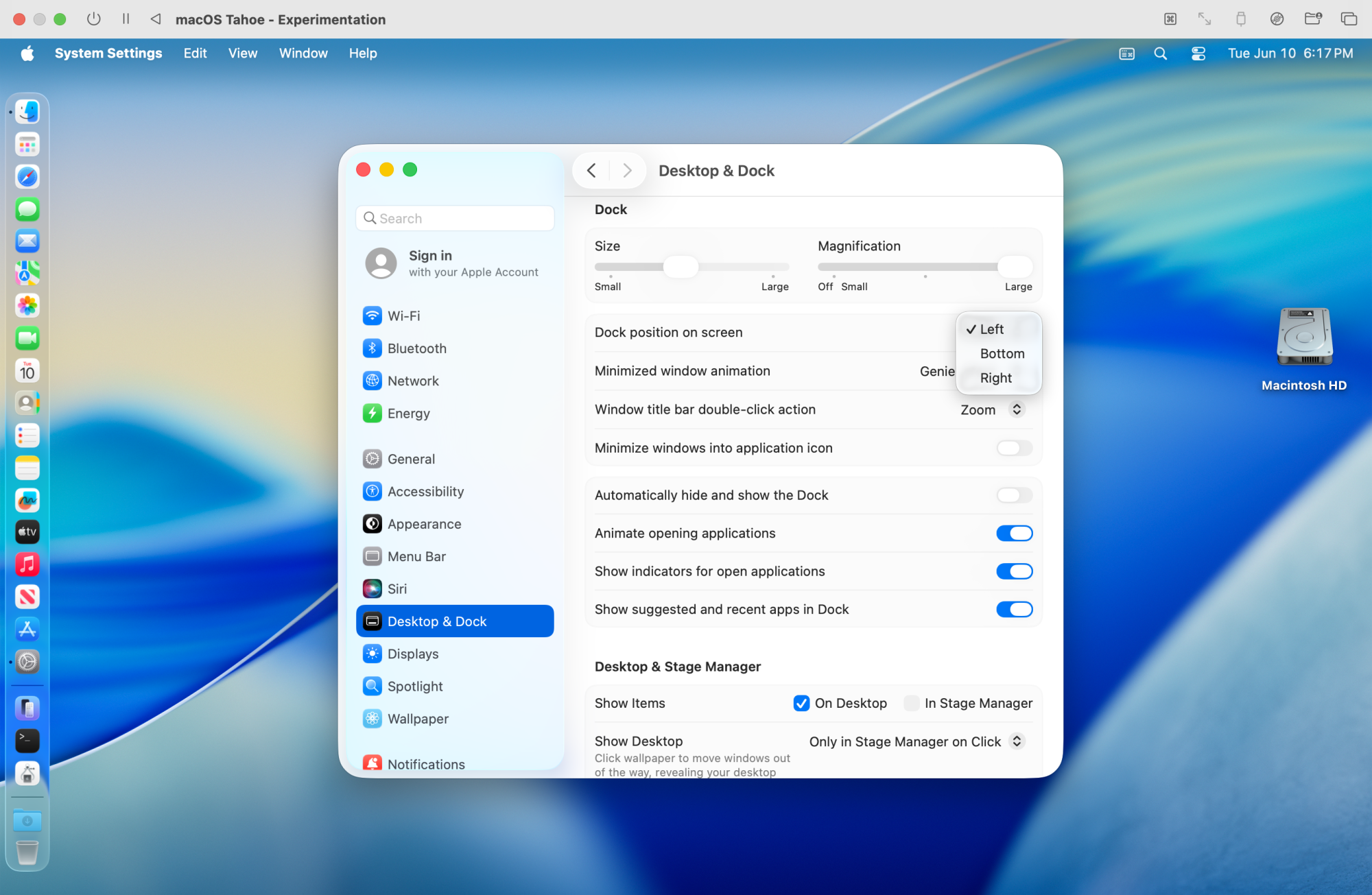Select Right dock position option
1372x895 pixels.
995,378
